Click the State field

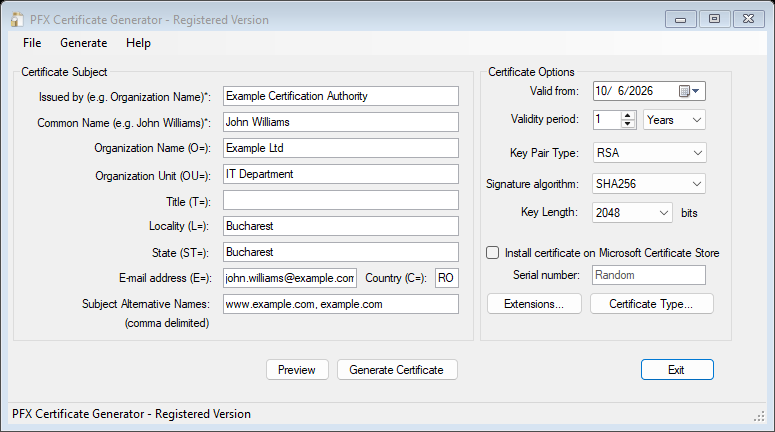coord(341,252)
